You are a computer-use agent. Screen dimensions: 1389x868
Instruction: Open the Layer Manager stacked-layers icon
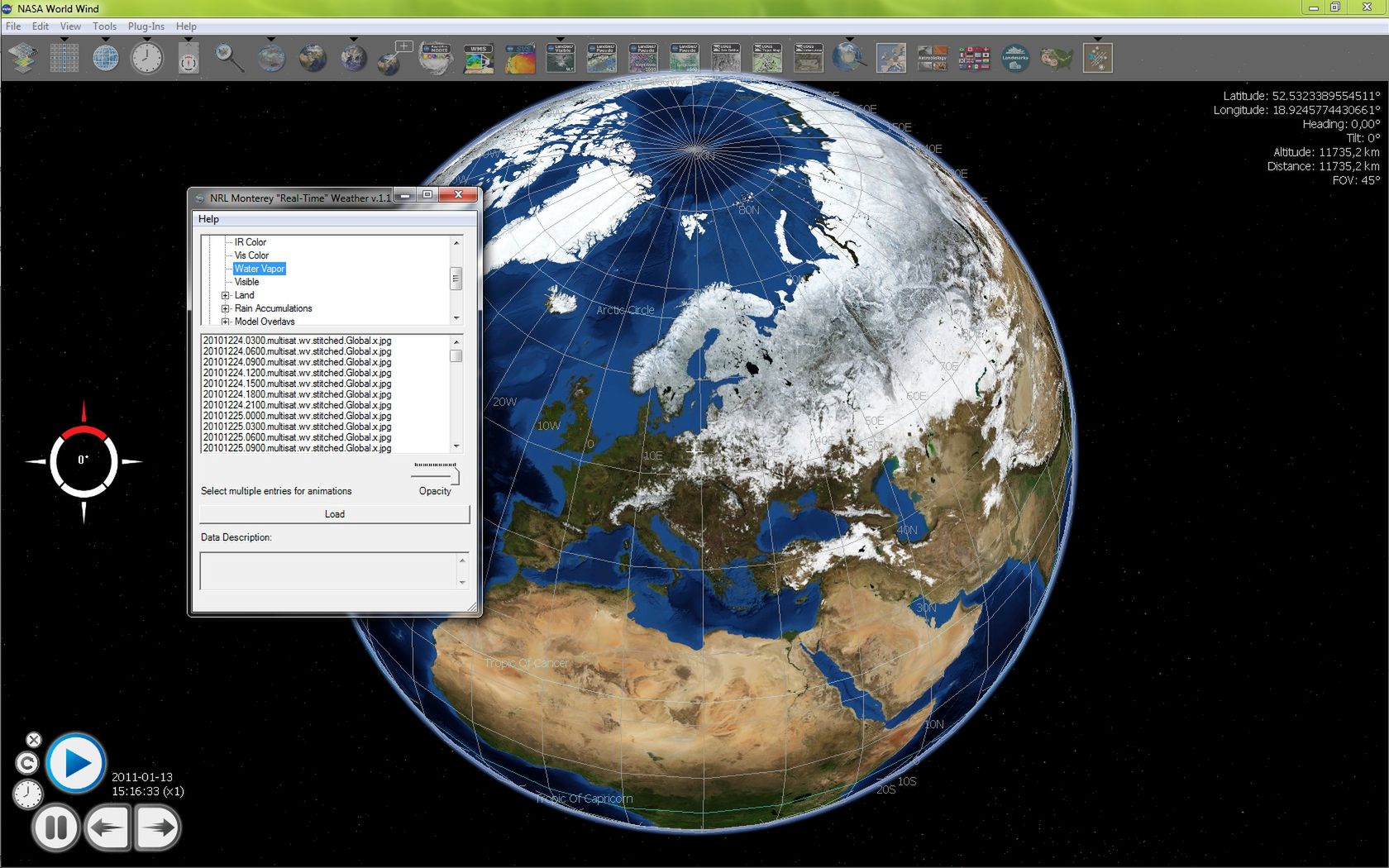pos(23,58)
